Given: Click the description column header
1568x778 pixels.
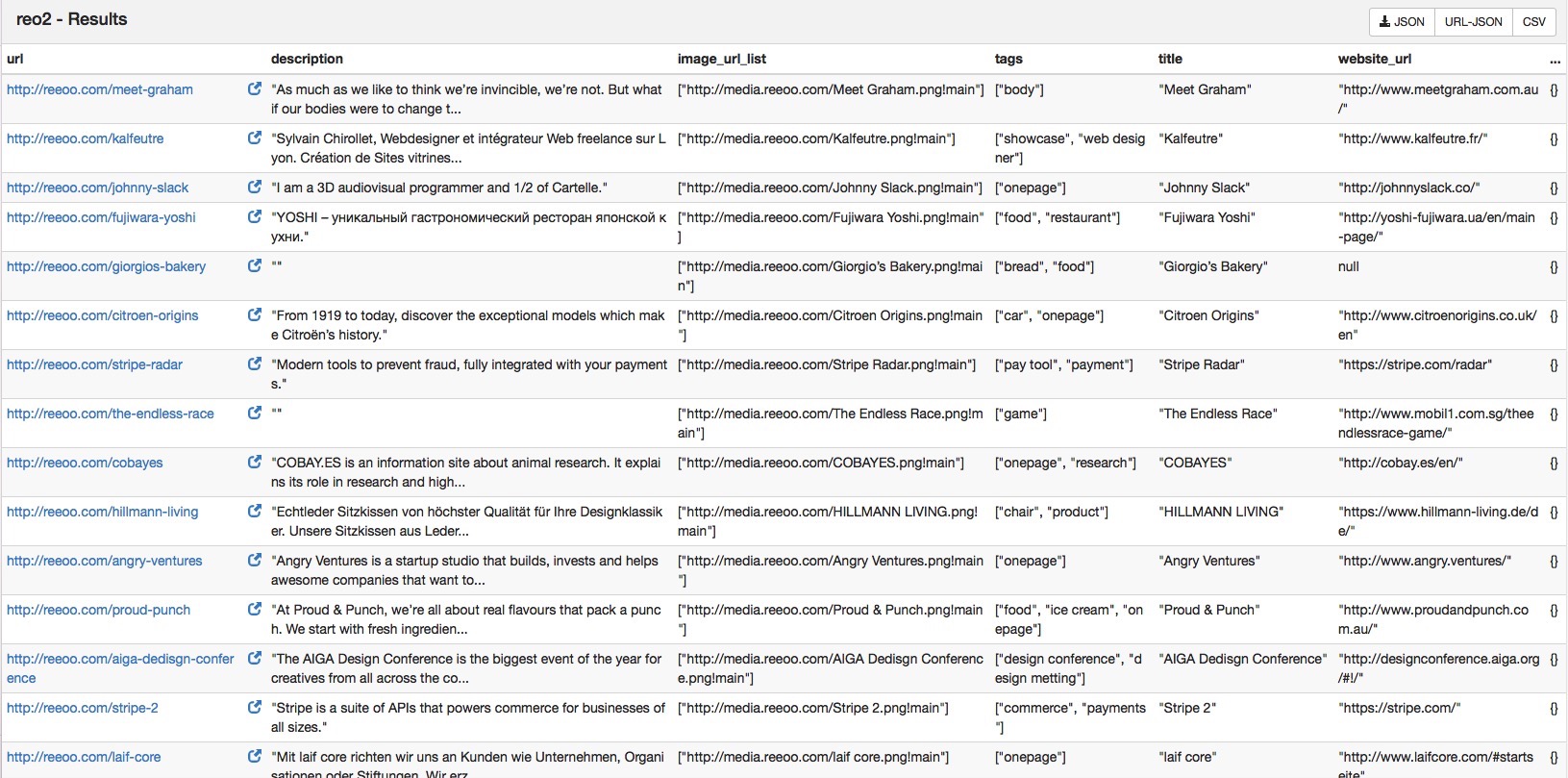Looking at the screenshot, I should 307,59.
